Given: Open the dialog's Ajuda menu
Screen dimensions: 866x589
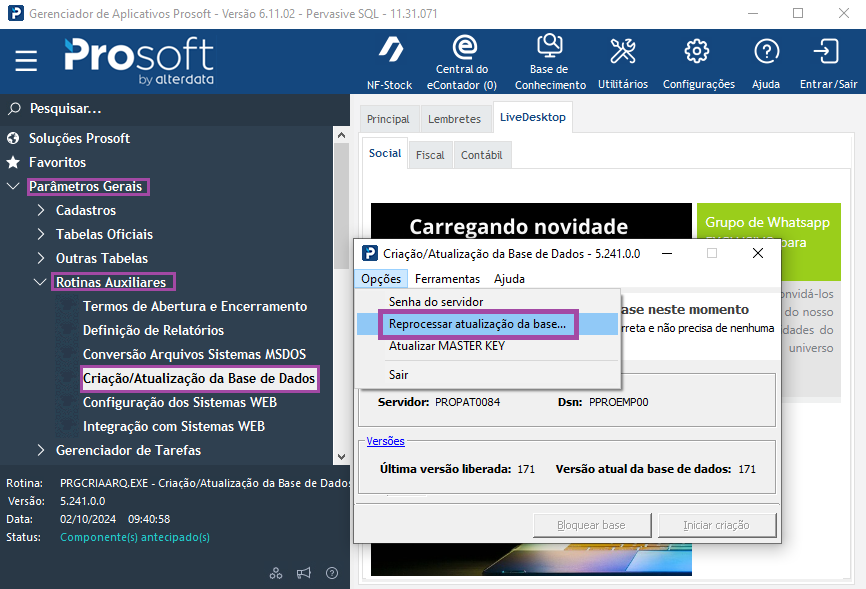Looking at the screenshot, I should click(509, 278).
